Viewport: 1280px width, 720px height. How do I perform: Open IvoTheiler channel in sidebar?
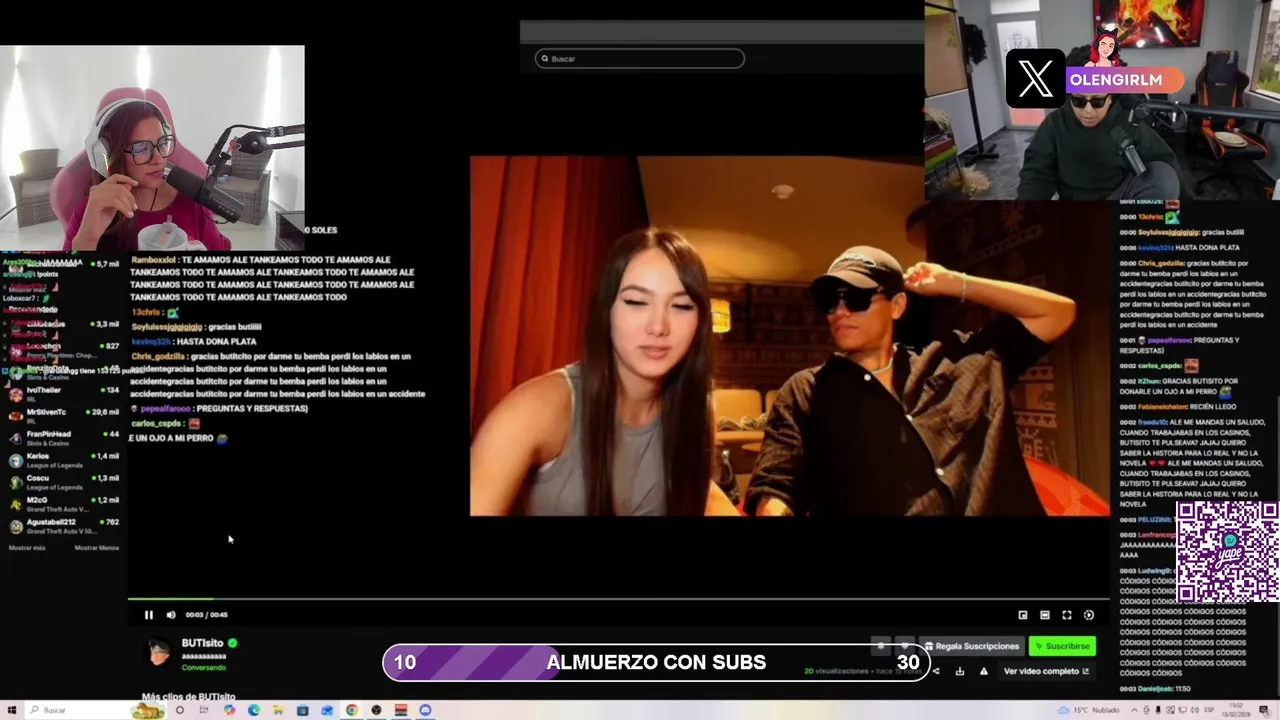click(62, 393)
